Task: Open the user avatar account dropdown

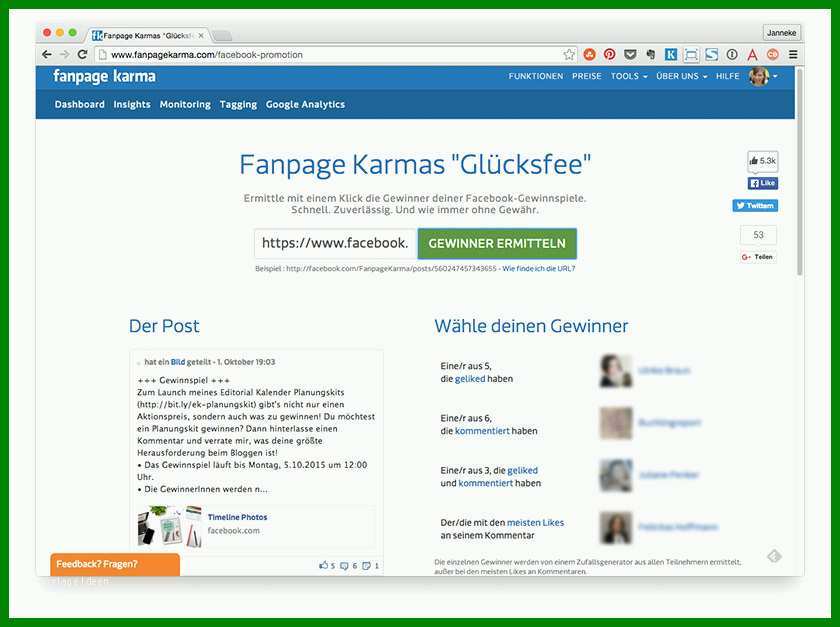Action: [x=763, y=77]
